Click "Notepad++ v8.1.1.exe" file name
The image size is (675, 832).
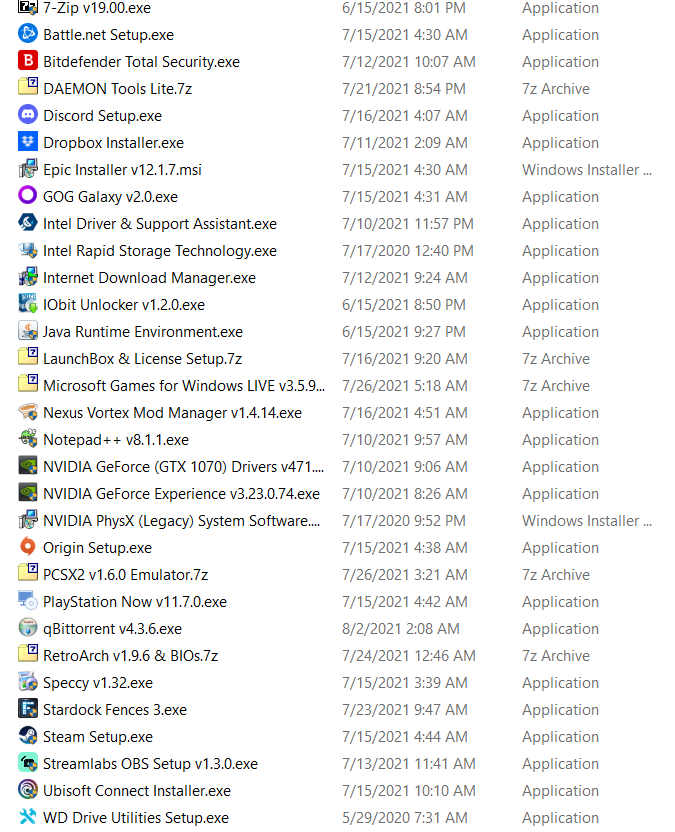tap(116, 440)
